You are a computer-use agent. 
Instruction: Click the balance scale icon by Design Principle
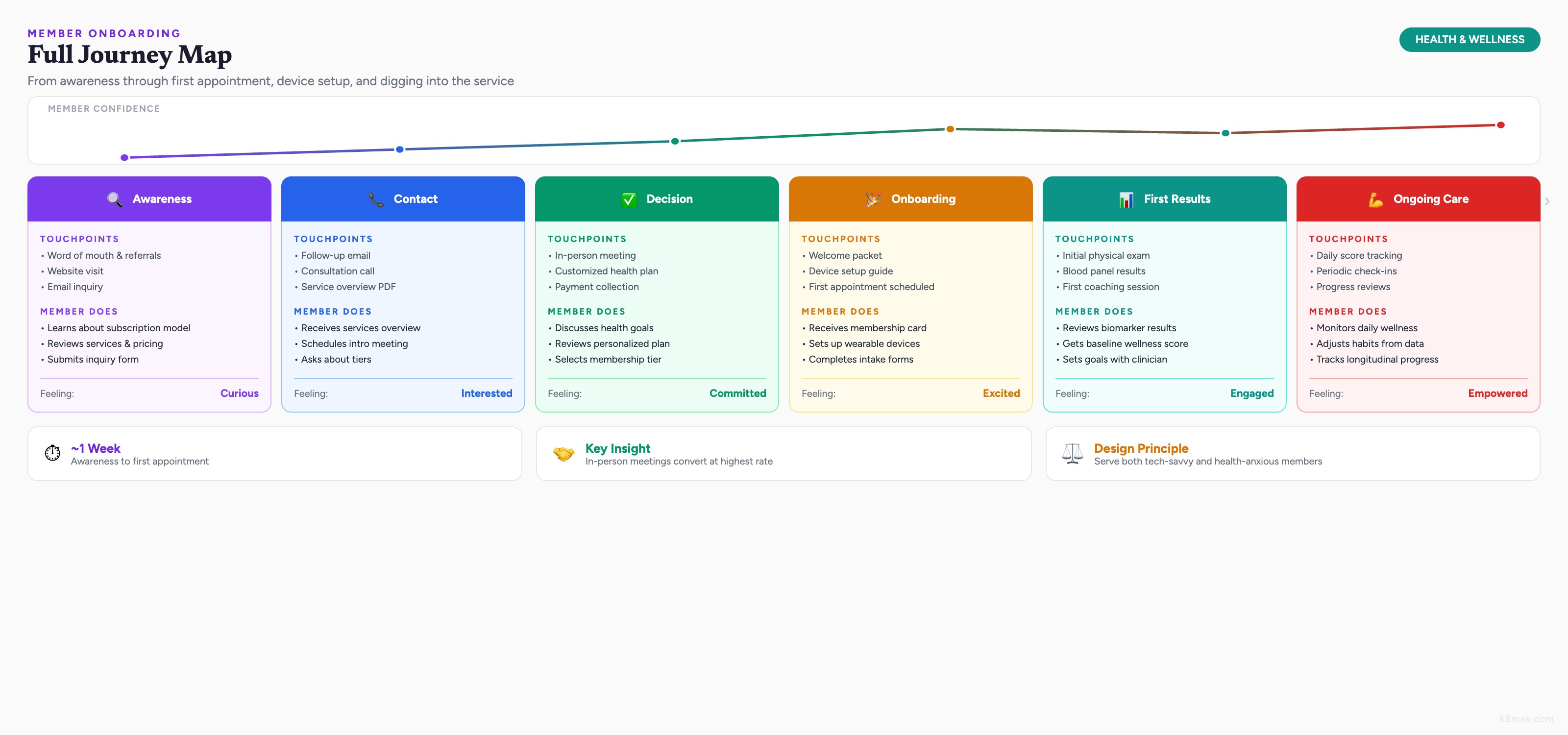(x=1073, y=454)
